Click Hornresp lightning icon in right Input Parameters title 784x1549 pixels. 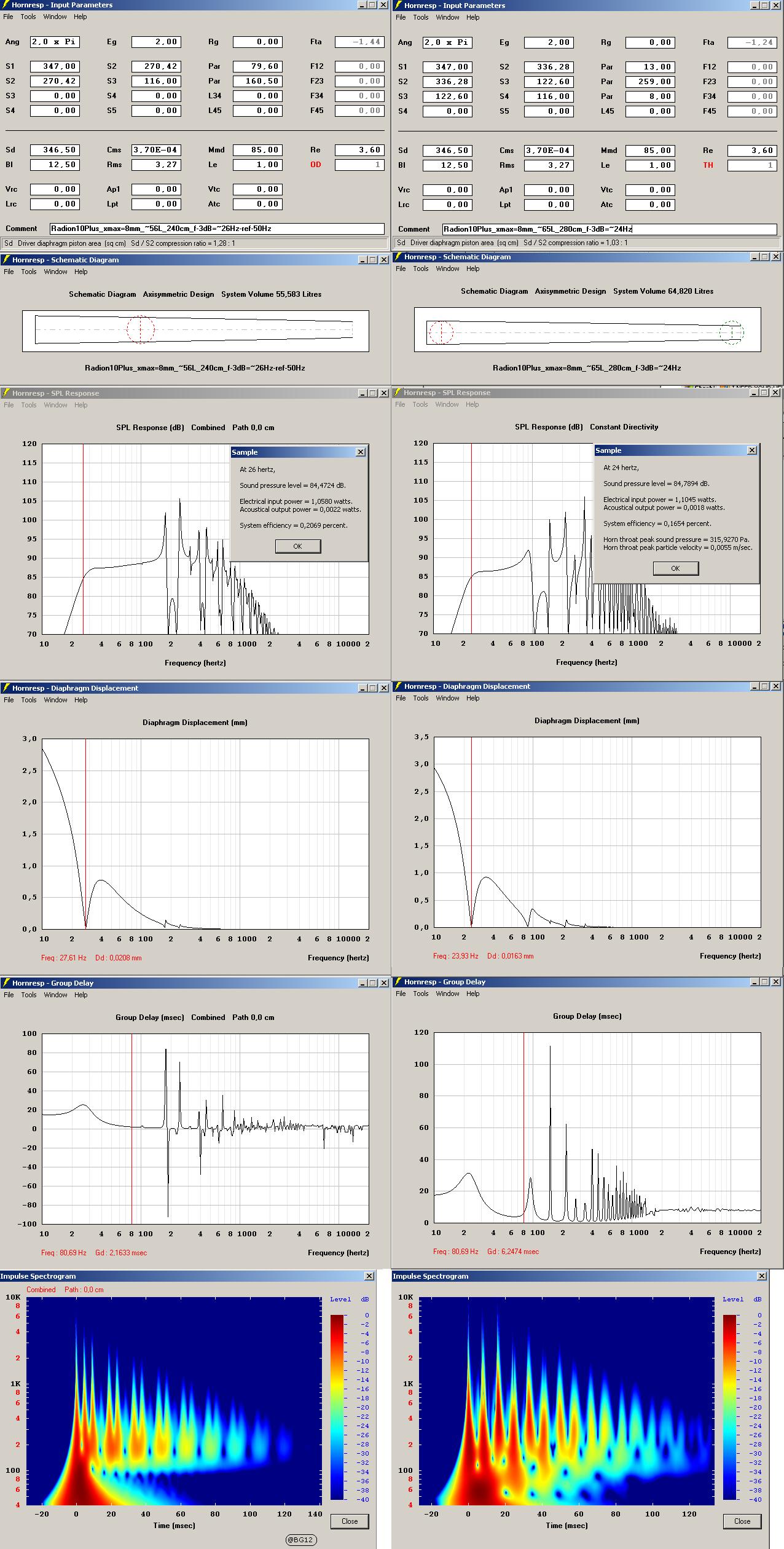pos(398,6)
